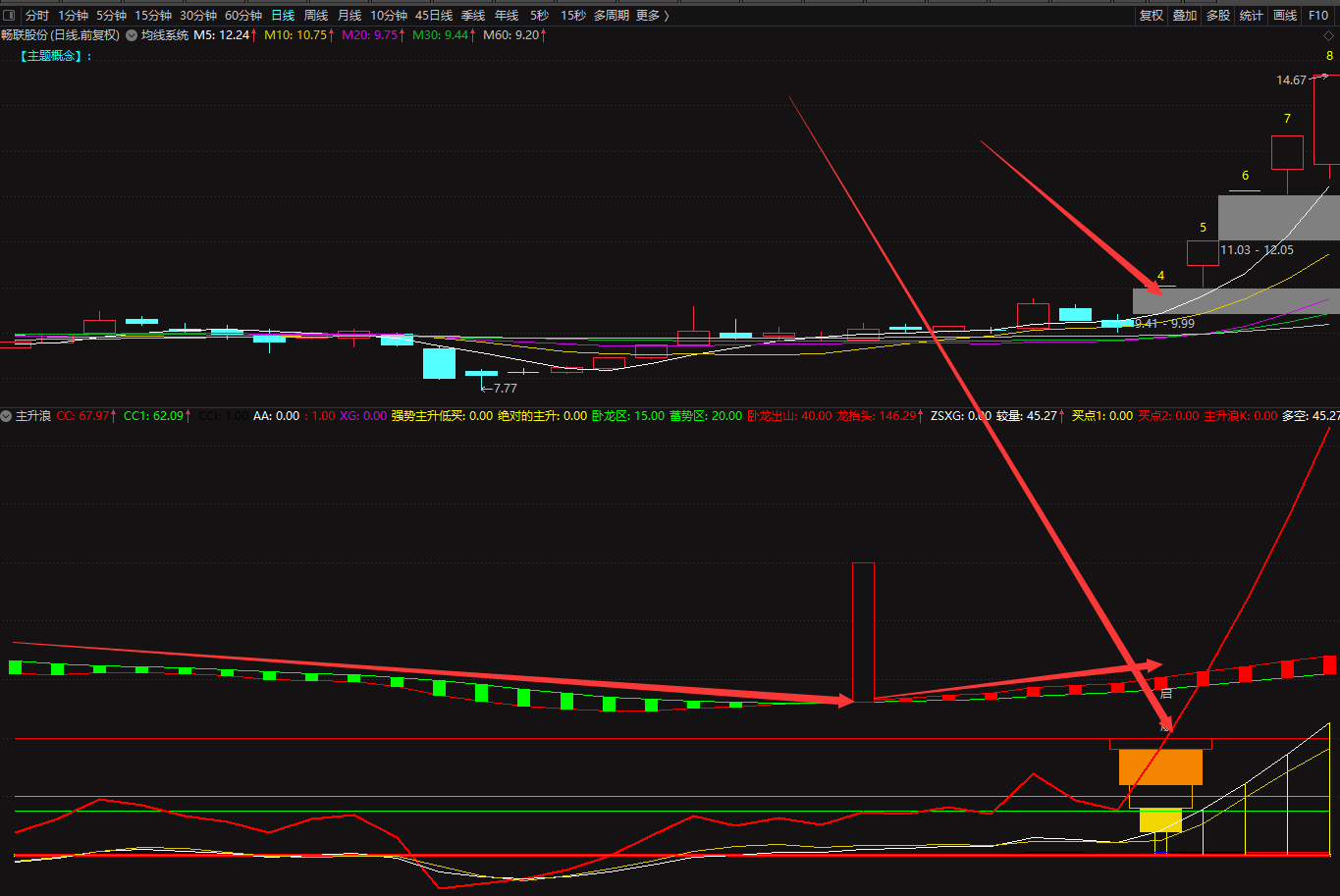
Task: Click the 主升浪 indicator name
Action: click(33, 416)
